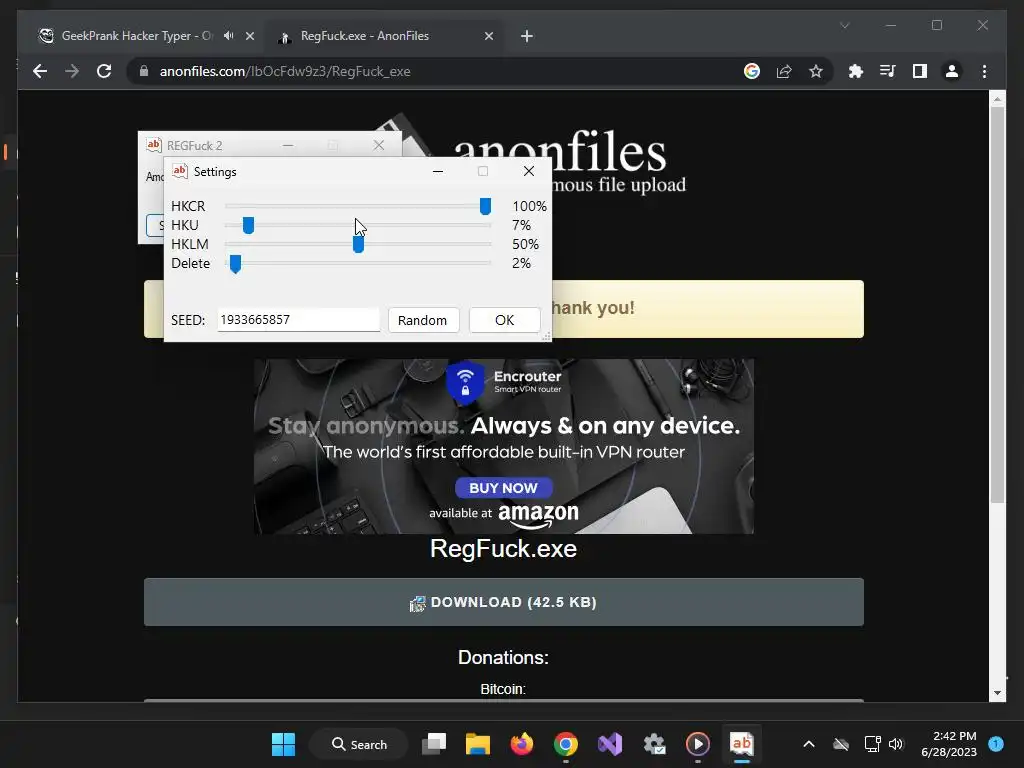The image size is (1024, 768).
Task: Open Firefox from the taskbar
Action: 522,744
